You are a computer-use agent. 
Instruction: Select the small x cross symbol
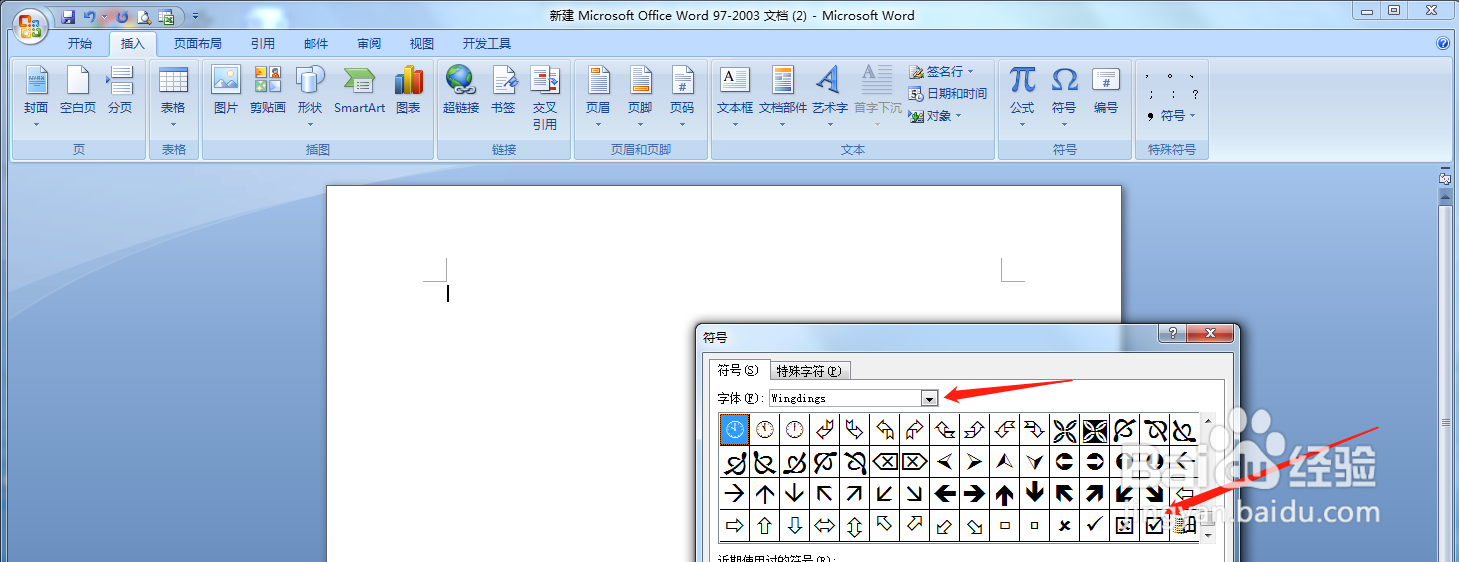click(x=1065, y=525)
